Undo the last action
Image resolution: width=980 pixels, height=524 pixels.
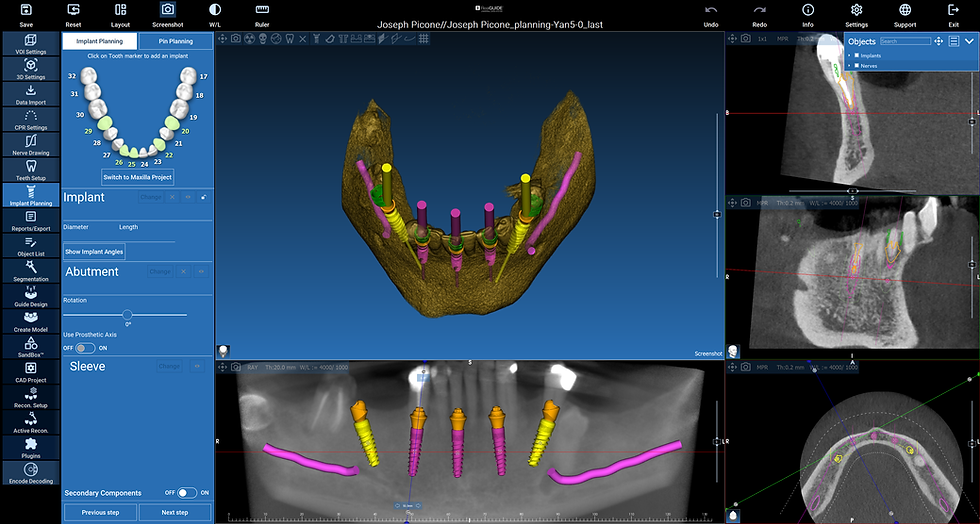tap(711, 10)
